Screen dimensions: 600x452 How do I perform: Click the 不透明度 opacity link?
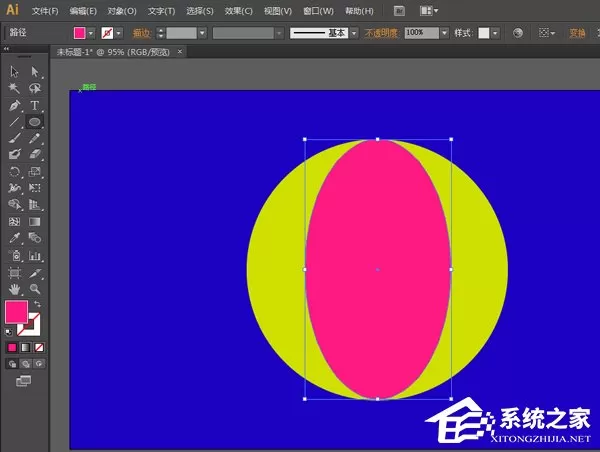click(381, 33)
